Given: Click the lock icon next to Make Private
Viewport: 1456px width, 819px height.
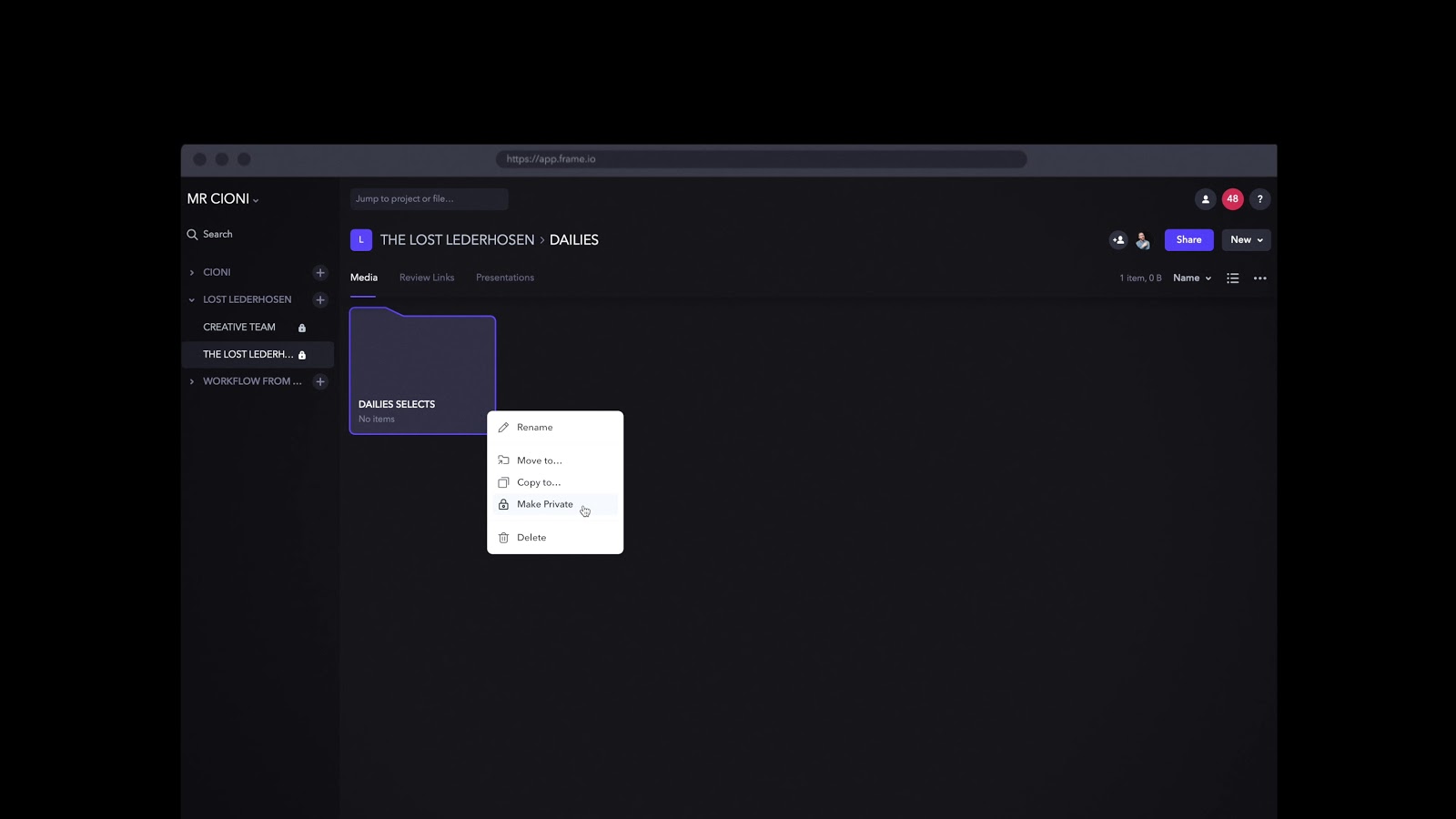Looking at the screenshot, I should 503,504.
